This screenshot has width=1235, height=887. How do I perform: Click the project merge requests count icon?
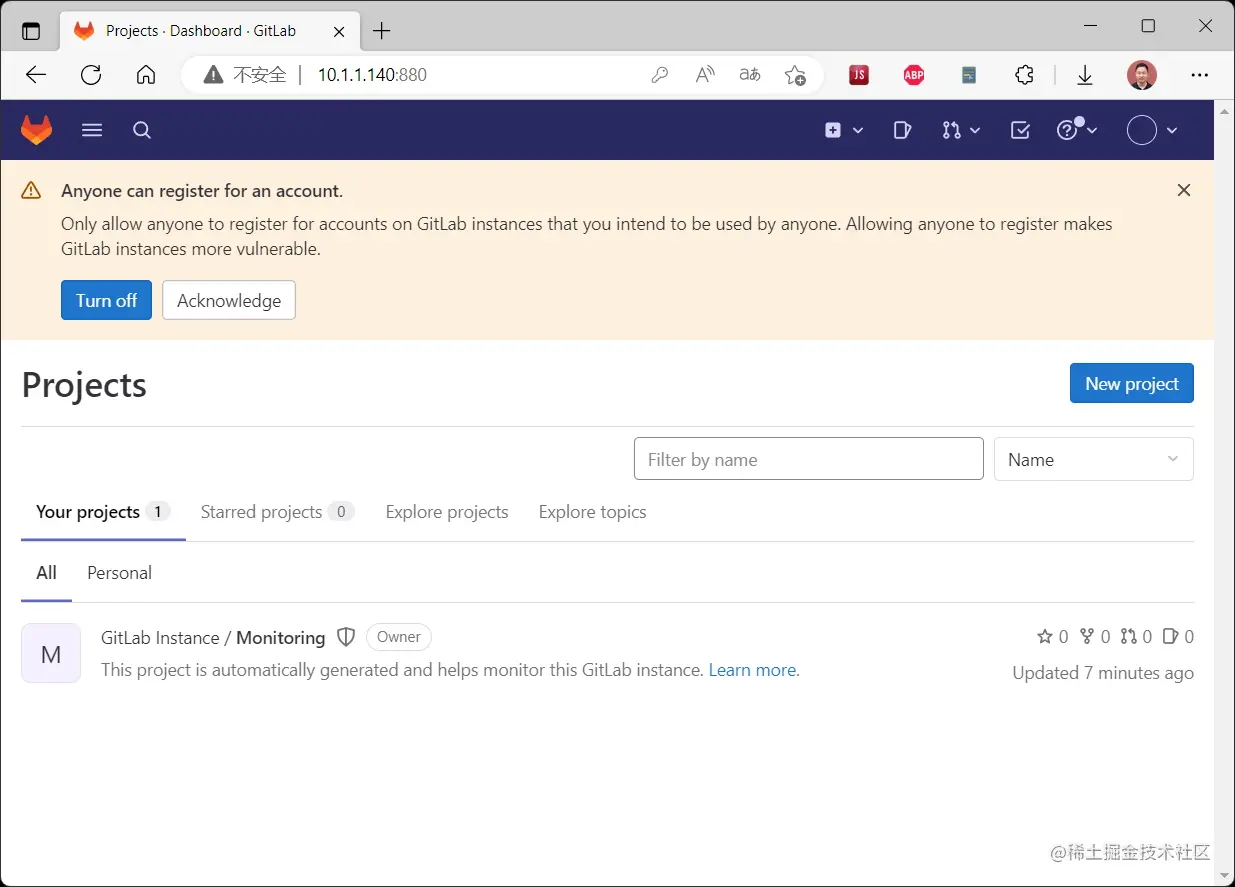[1129, 636]
